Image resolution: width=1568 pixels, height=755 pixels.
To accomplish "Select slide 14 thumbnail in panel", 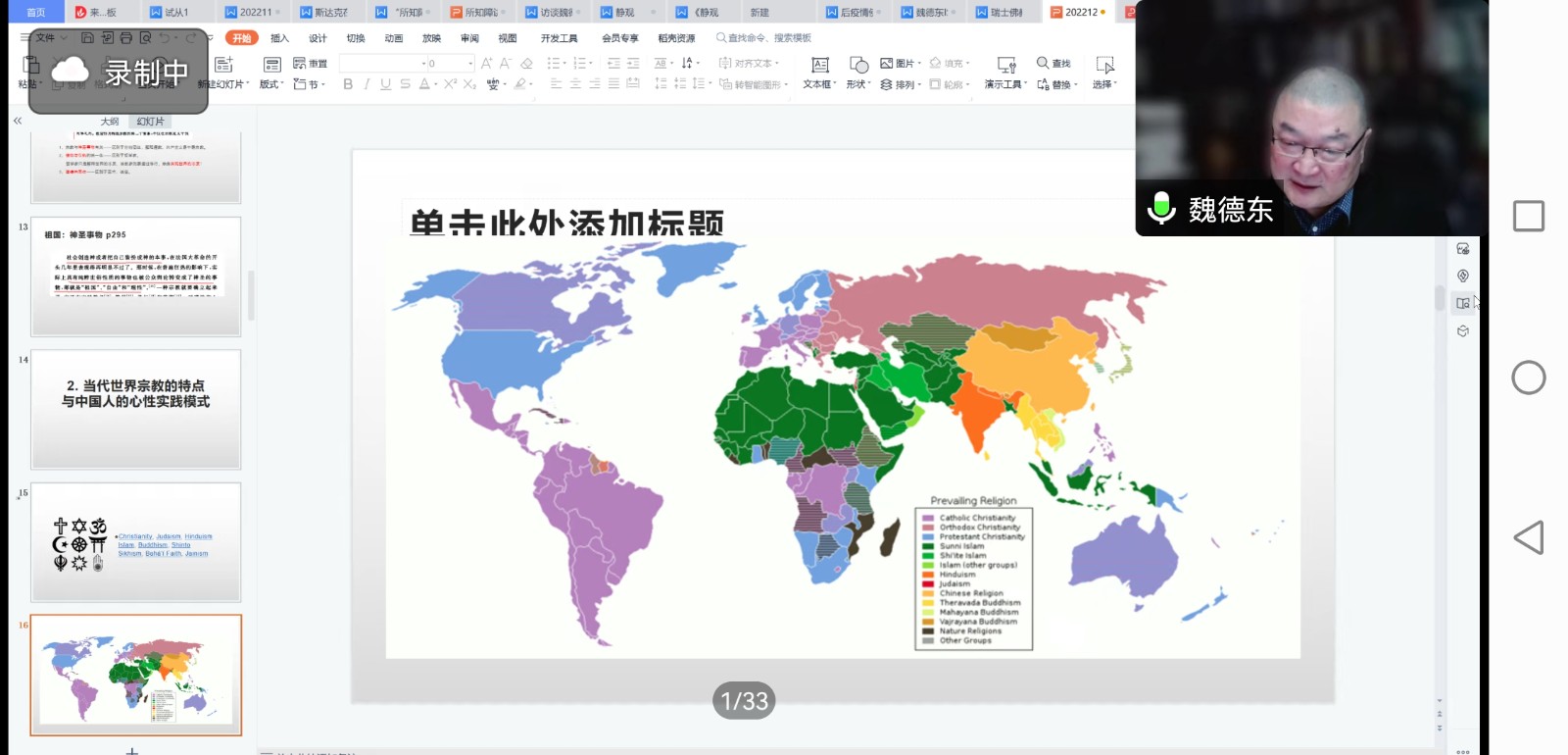I will (x=135, y=409).
